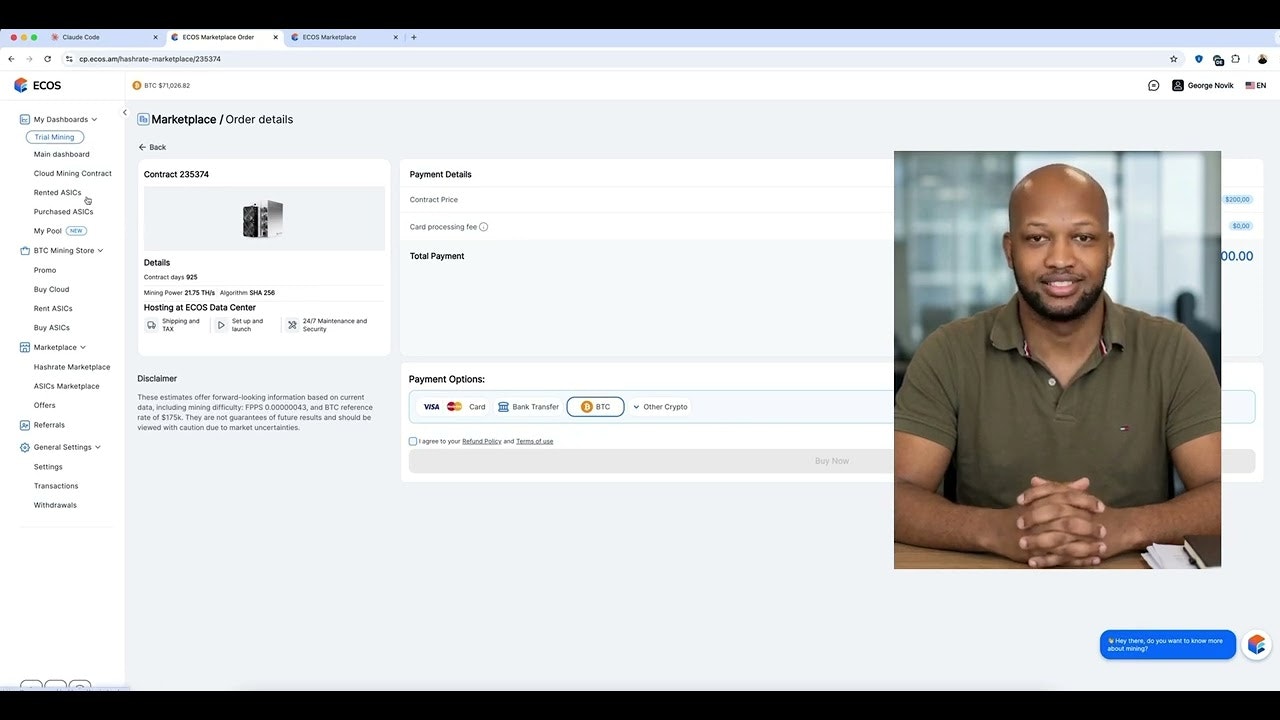The width and height of the screenshot is (1280, 720).
Task: Open the EN language selector
Action: tap(1256, 85)
